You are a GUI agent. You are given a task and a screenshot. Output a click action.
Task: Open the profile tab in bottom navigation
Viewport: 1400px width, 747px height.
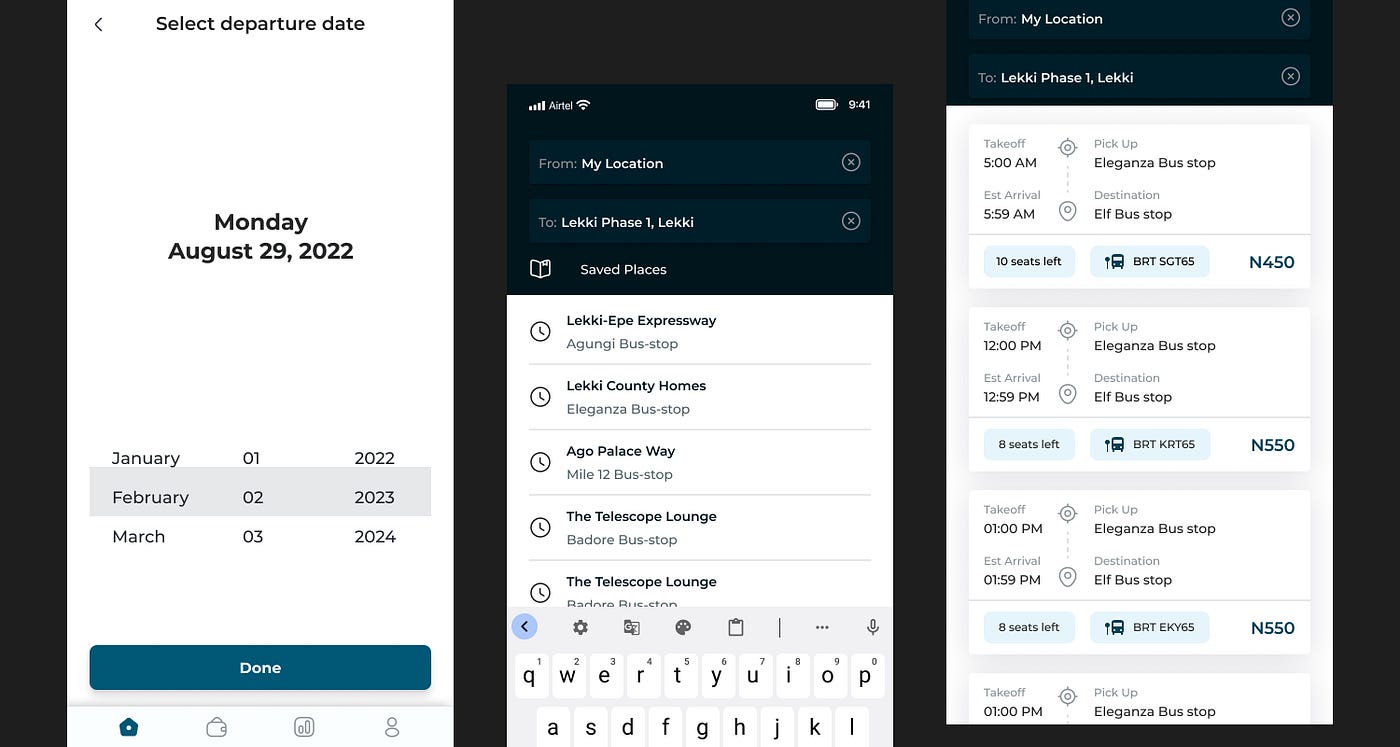coord(392,727)
